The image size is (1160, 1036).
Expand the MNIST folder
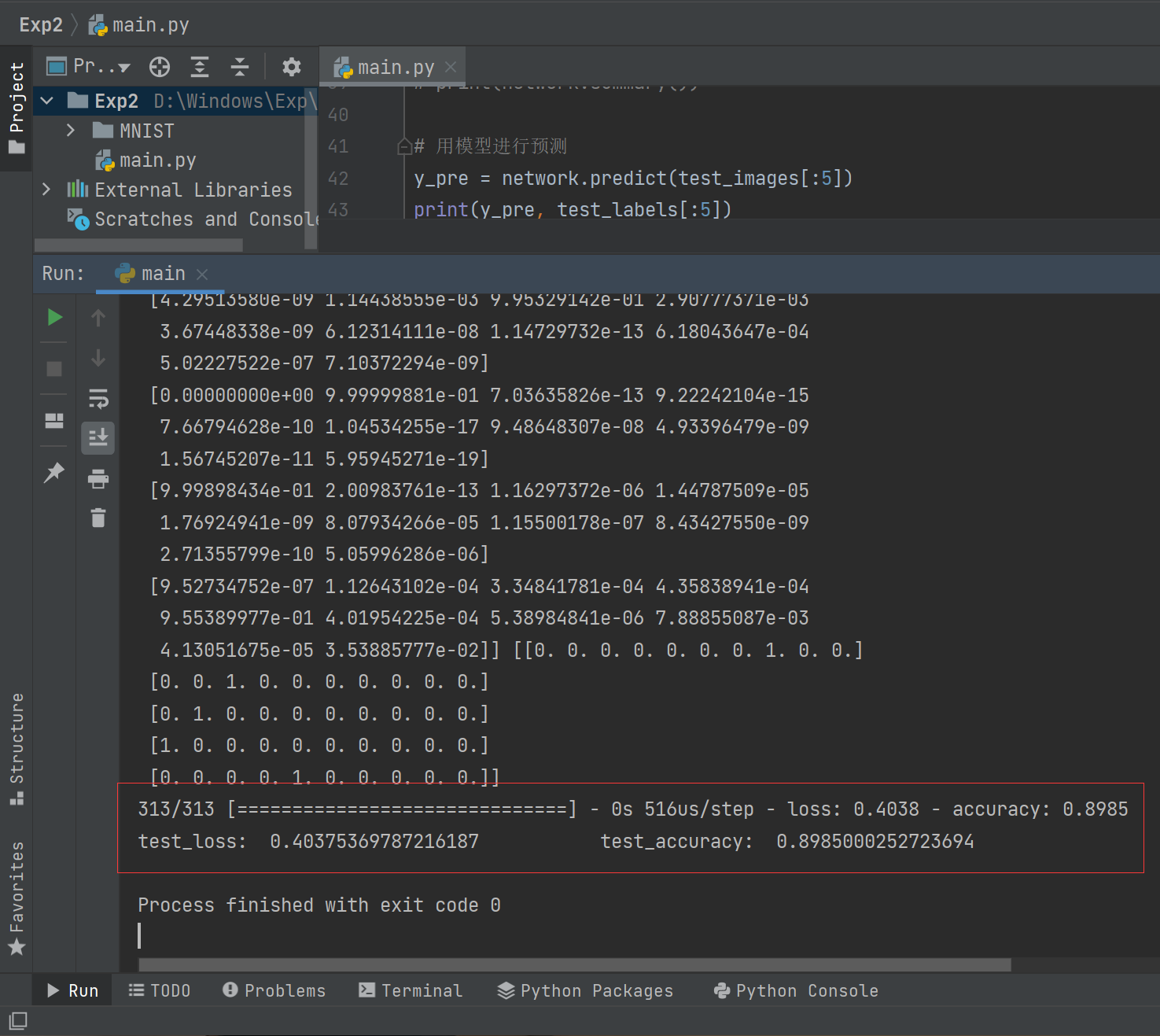point(71,130)
